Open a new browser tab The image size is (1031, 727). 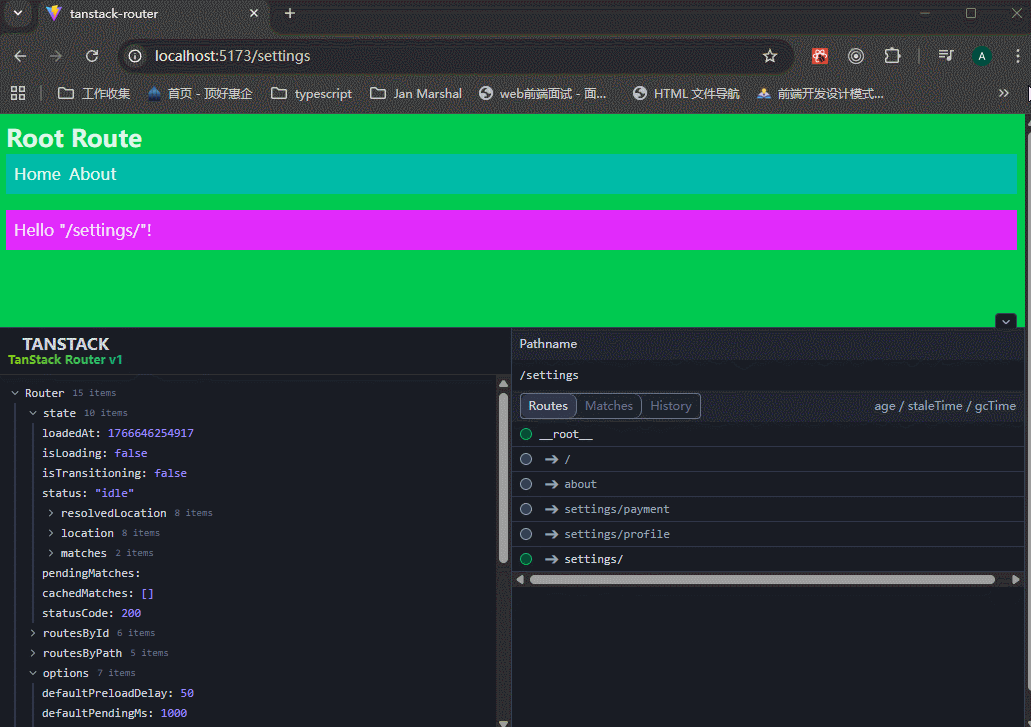[x=290, y=13]
